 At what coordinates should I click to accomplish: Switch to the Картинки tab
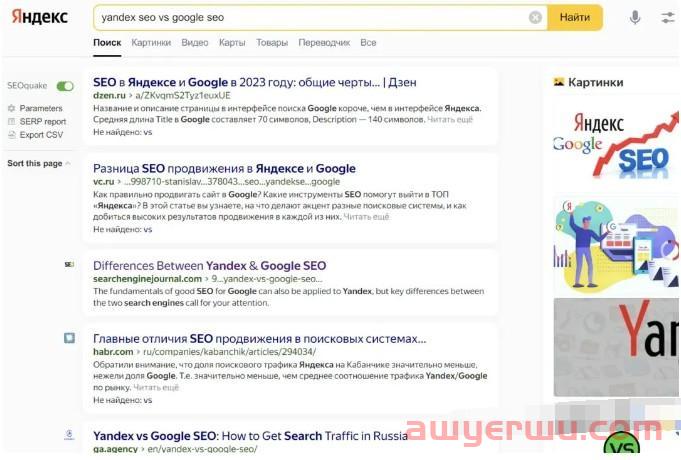[151, 43]
